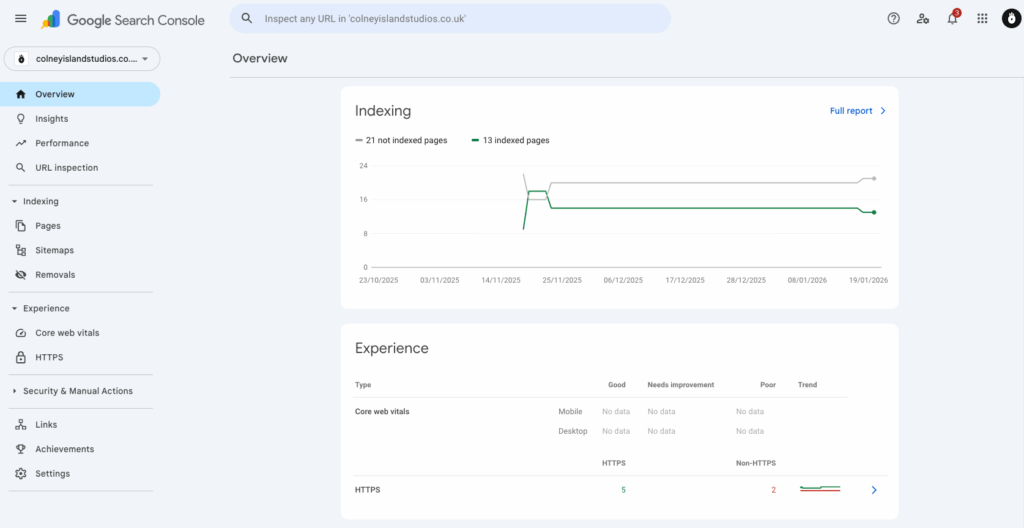1024x528 pixels.
Task: Open users and permissions icon
Action: coord(923,19)
